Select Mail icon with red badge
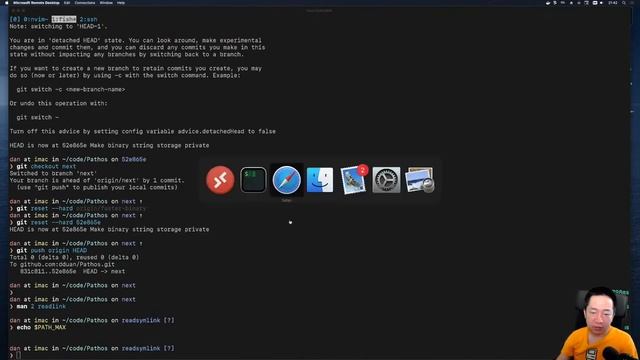The image size is (640, 360). (353, 180)
